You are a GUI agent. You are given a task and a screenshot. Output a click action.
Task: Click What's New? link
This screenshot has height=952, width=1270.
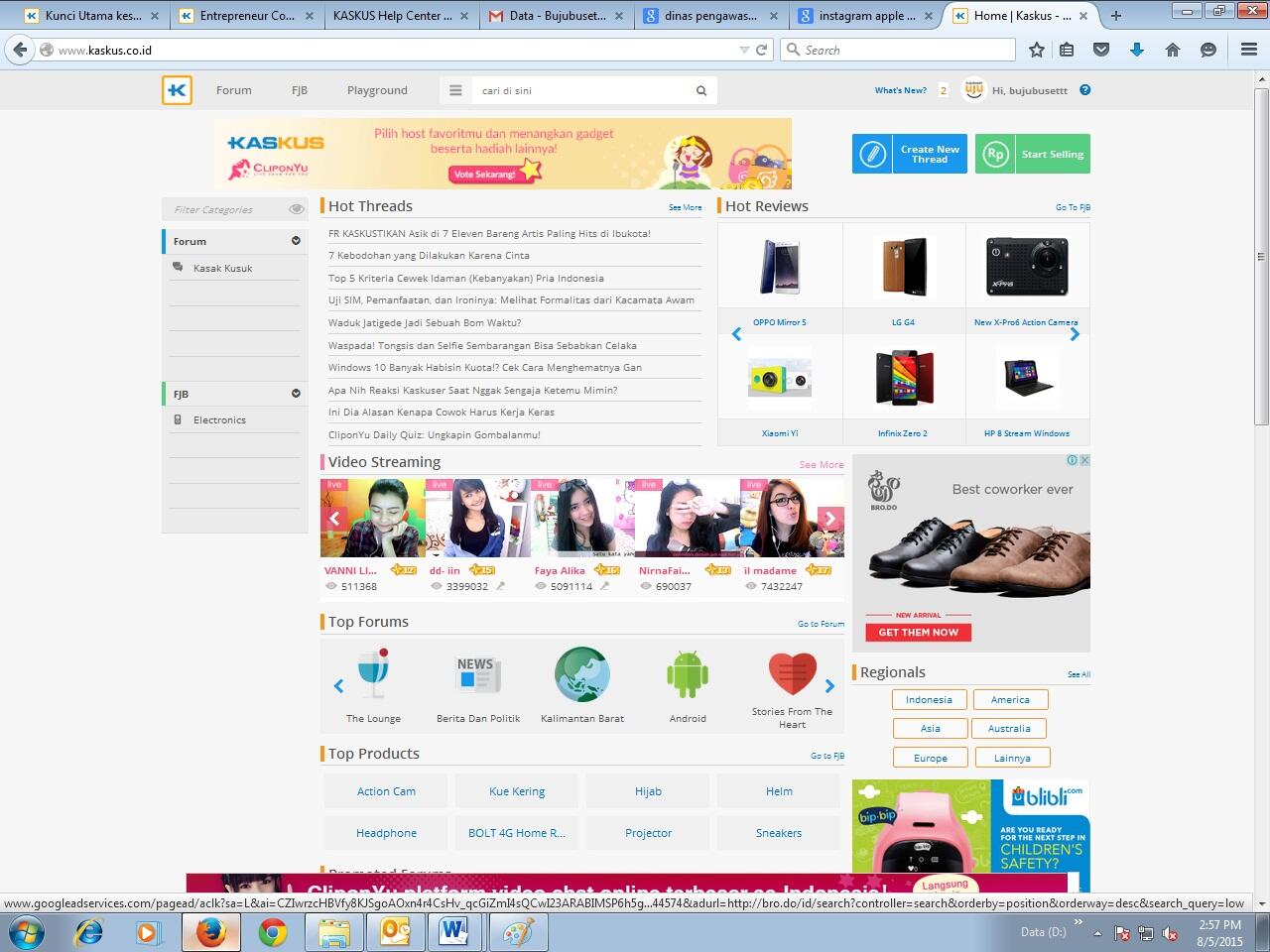click(901, 90)
